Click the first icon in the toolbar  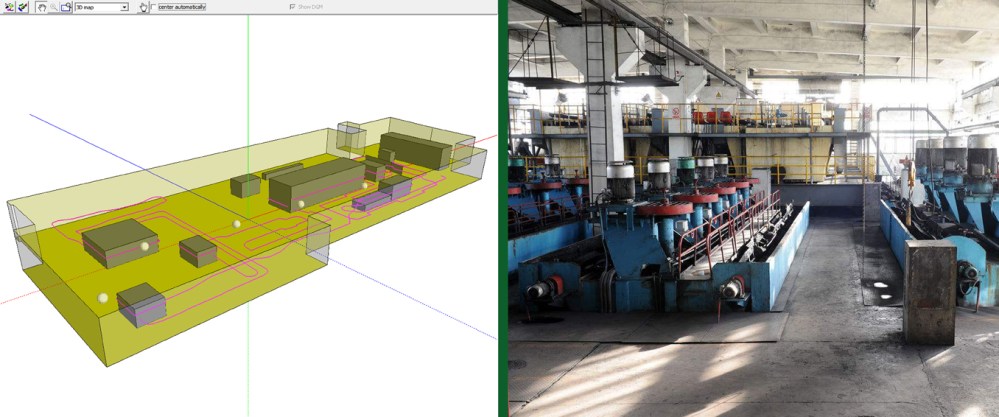pos(8,6)
